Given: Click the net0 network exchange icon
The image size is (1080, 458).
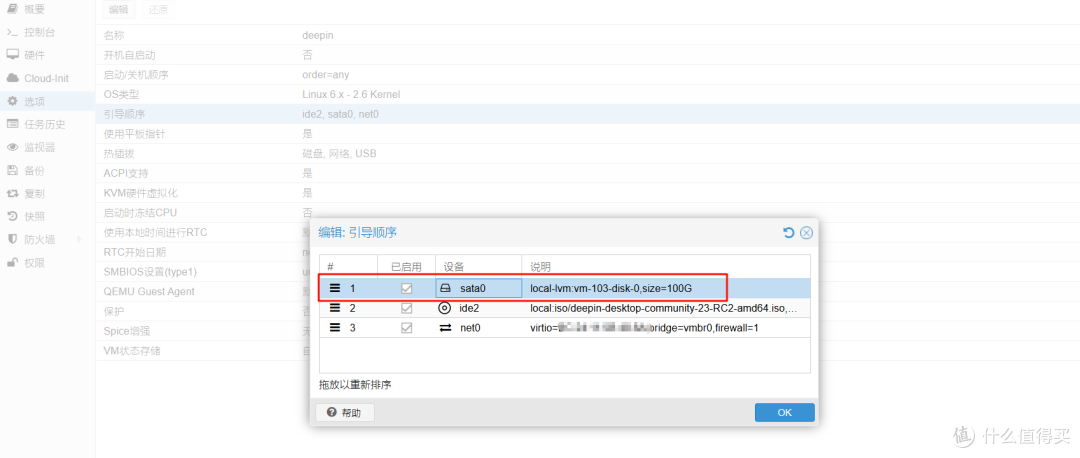Looking at the screenshot, I should coord(445,328).
